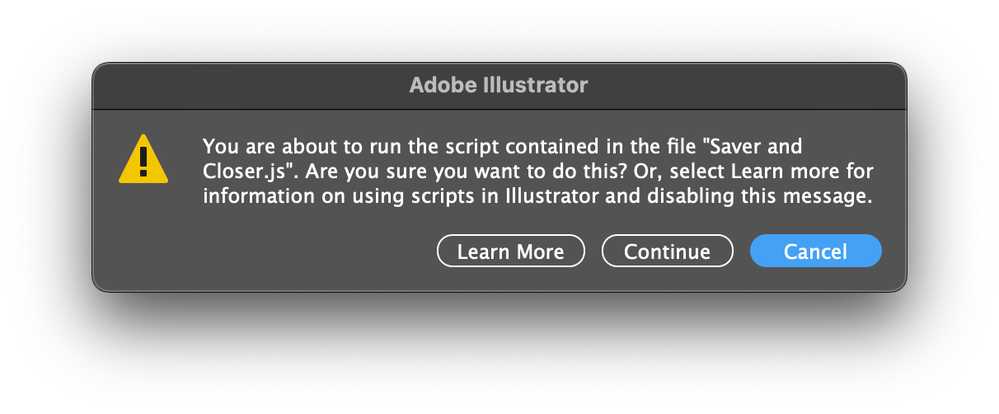Screen dimensions: 999x414
Task: Click the black background below the dialog
Action: coord(498,350)
